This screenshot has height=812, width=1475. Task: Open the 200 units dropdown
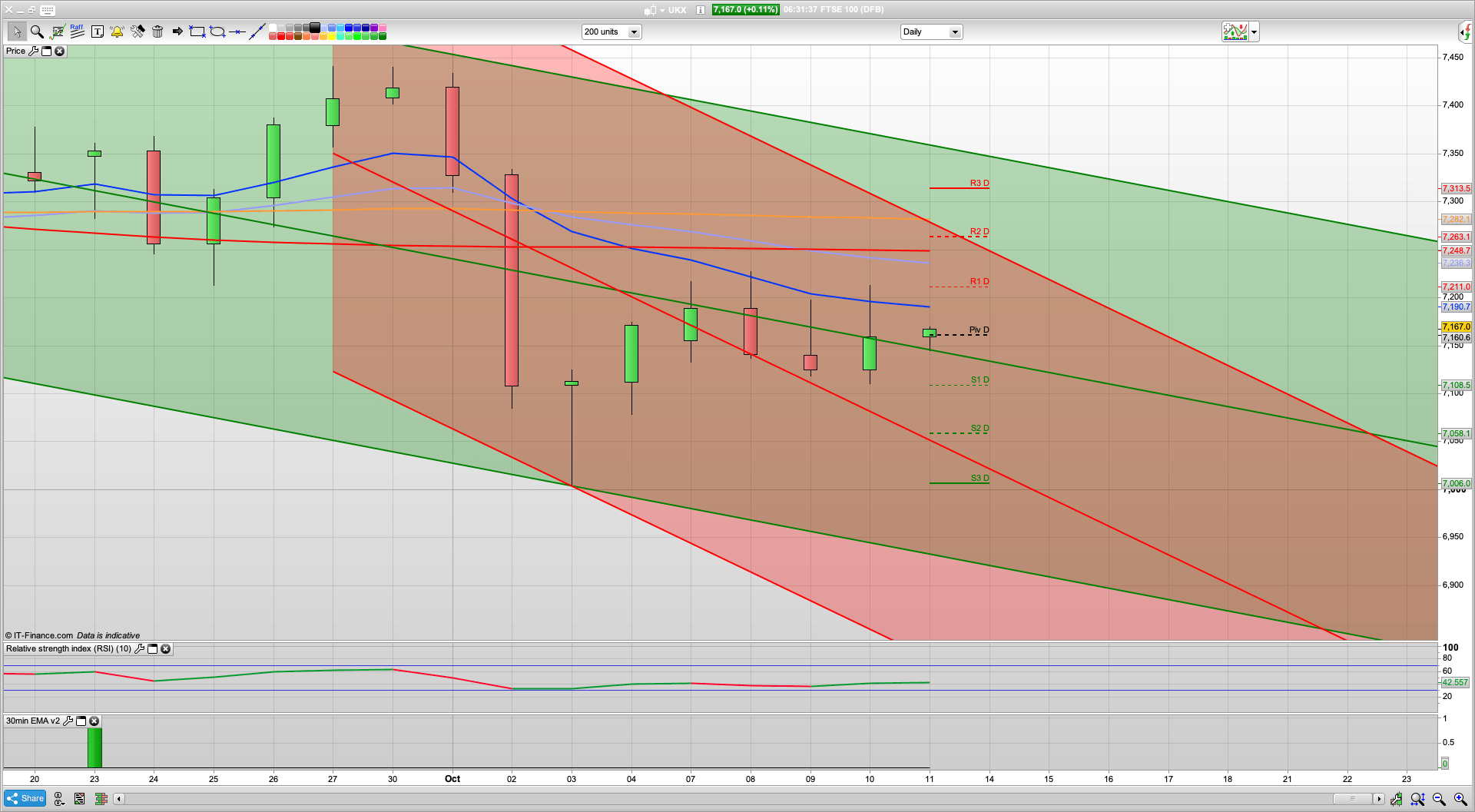click(612, 31)
